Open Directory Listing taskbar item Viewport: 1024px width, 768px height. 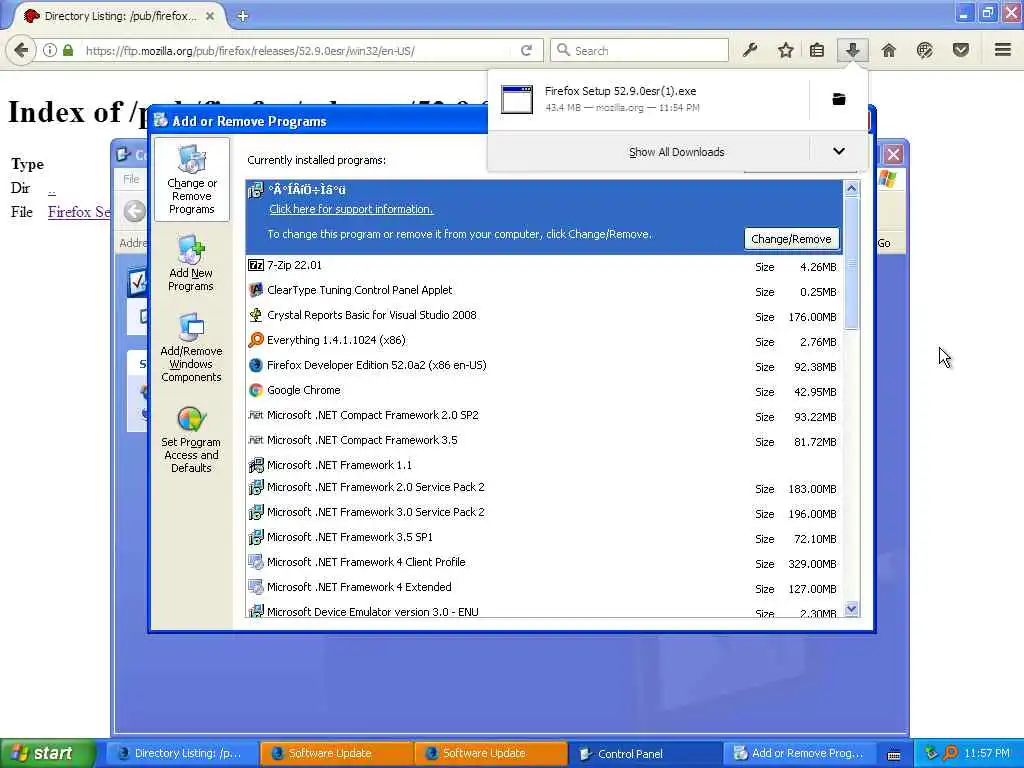click(182, 753)
